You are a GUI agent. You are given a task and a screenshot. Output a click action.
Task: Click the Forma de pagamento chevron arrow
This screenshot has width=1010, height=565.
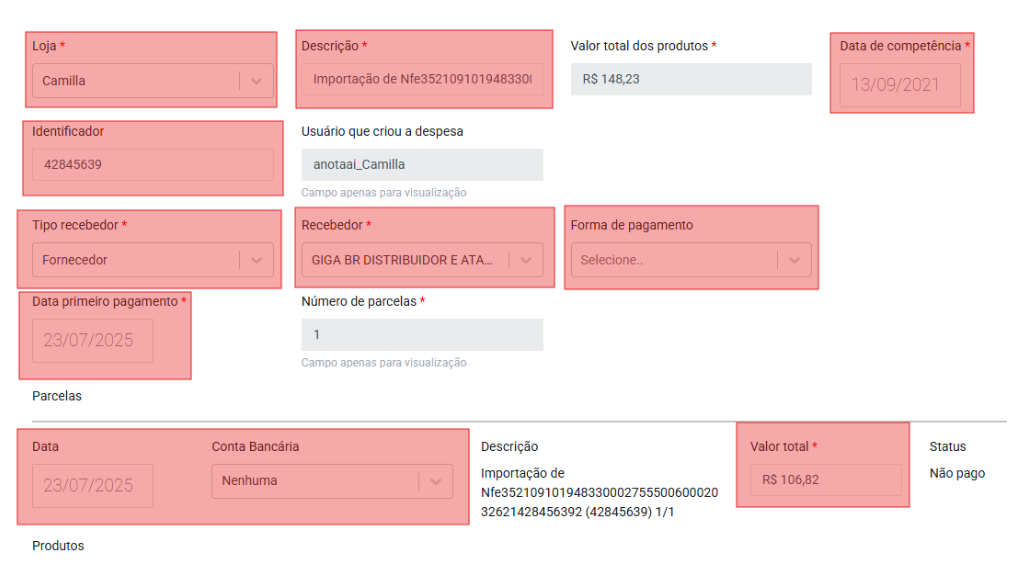(795, 260)
